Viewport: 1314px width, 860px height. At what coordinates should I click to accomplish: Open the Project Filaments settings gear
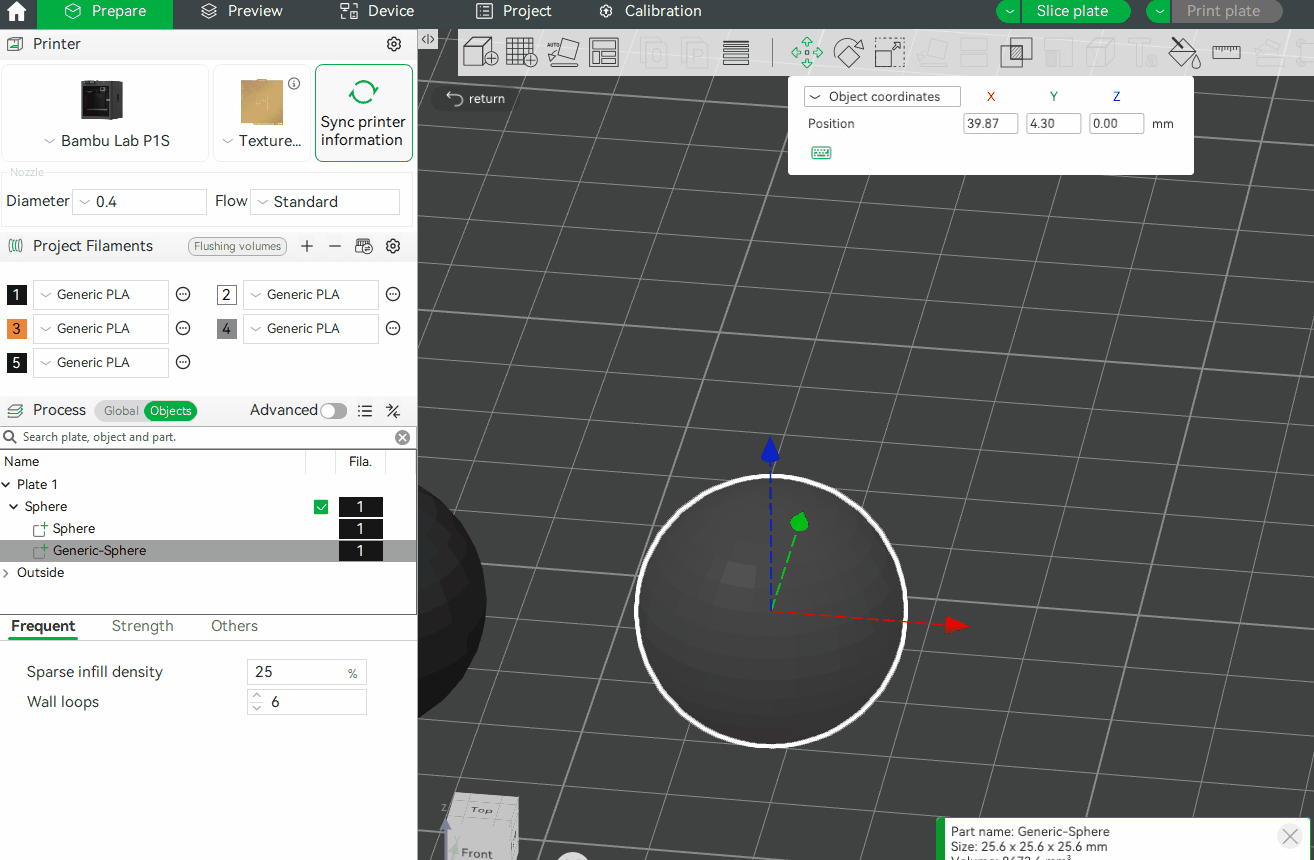pos(394,246)
